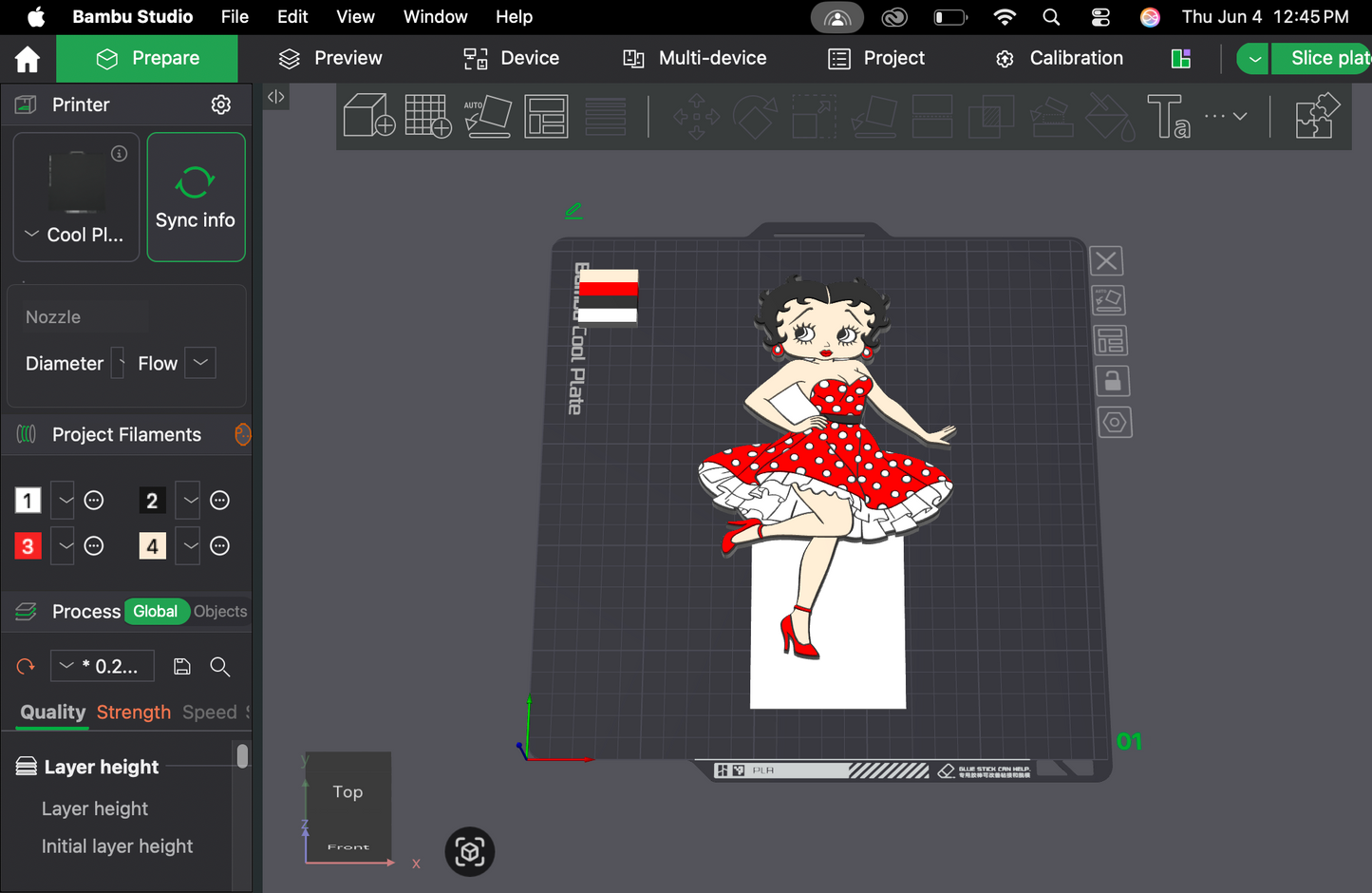Click the Top face of view cube
The width and height of the screenshot is (1372, 893).
coord(348,792)
